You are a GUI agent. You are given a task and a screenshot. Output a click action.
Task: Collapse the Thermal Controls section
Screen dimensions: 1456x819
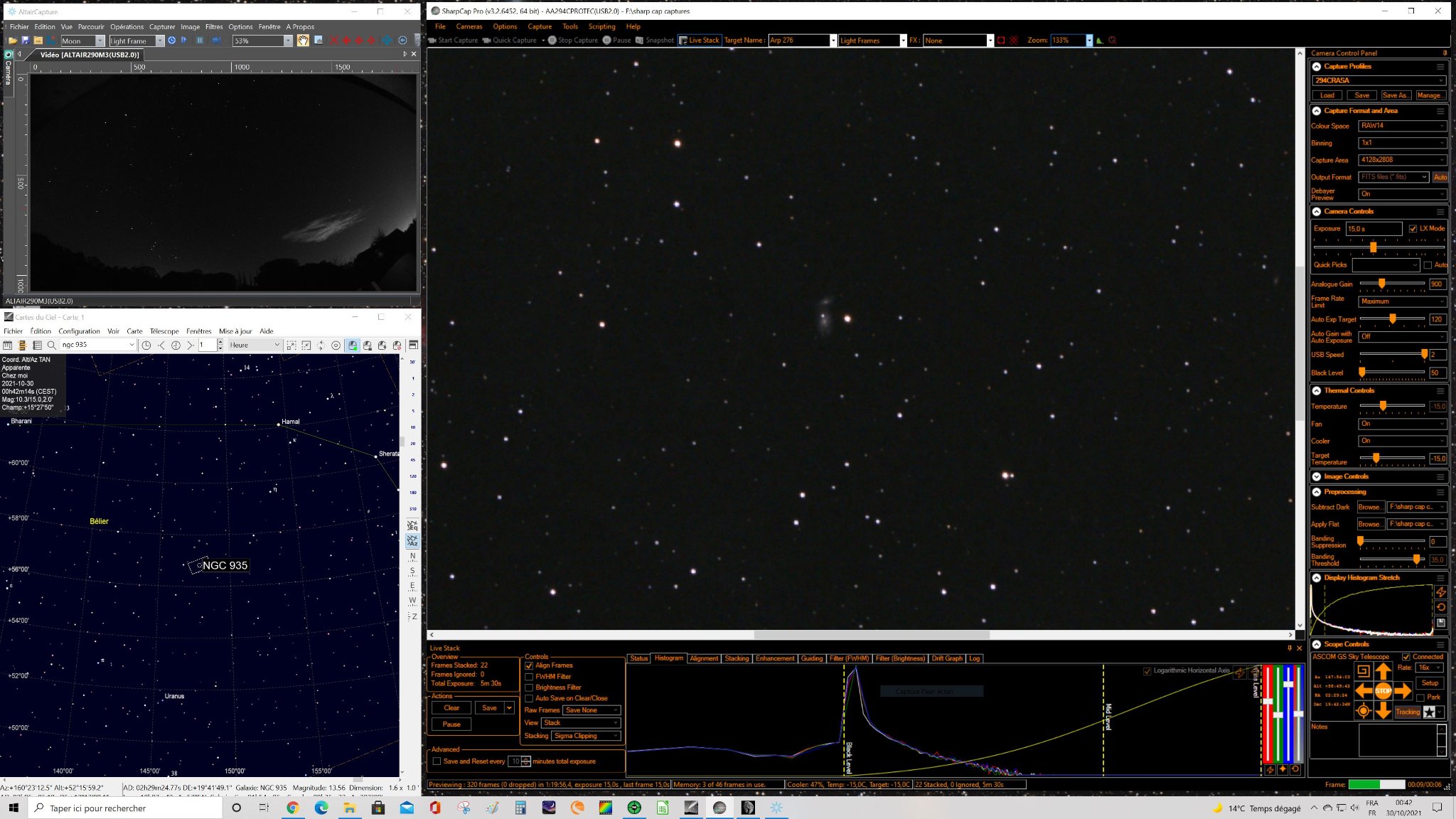[x=1317, y=391]
